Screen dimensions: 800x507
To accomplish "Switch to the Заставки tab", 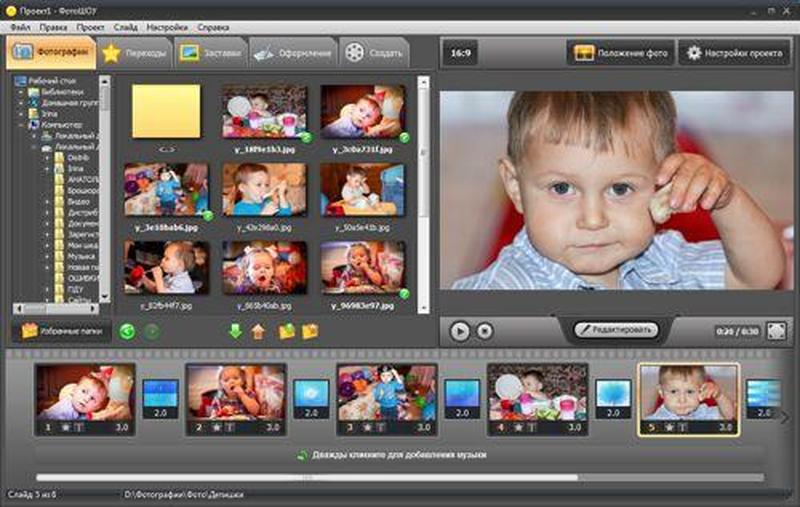I will (x=211, y=54).
